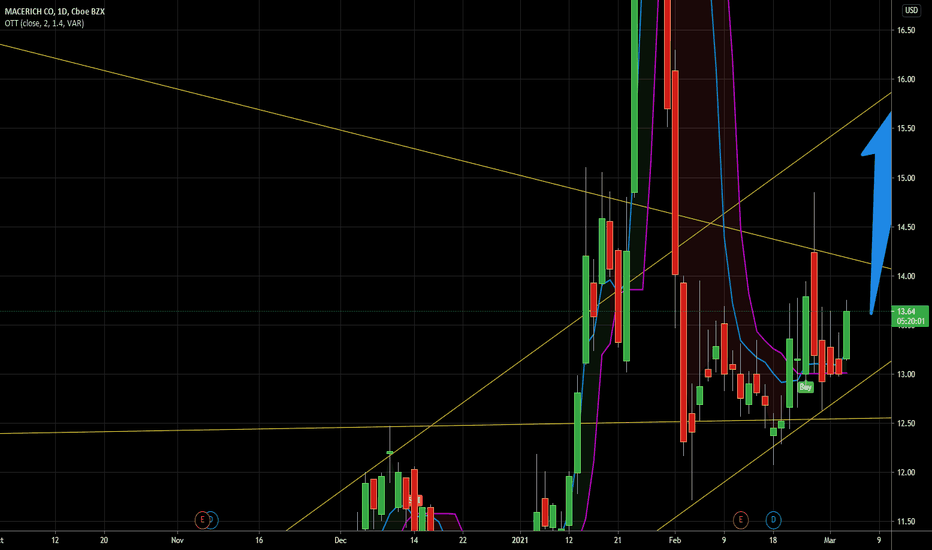
Task: Click the blue D dividend marker in February
Action: pyautogui.click(x=773, y=520)
